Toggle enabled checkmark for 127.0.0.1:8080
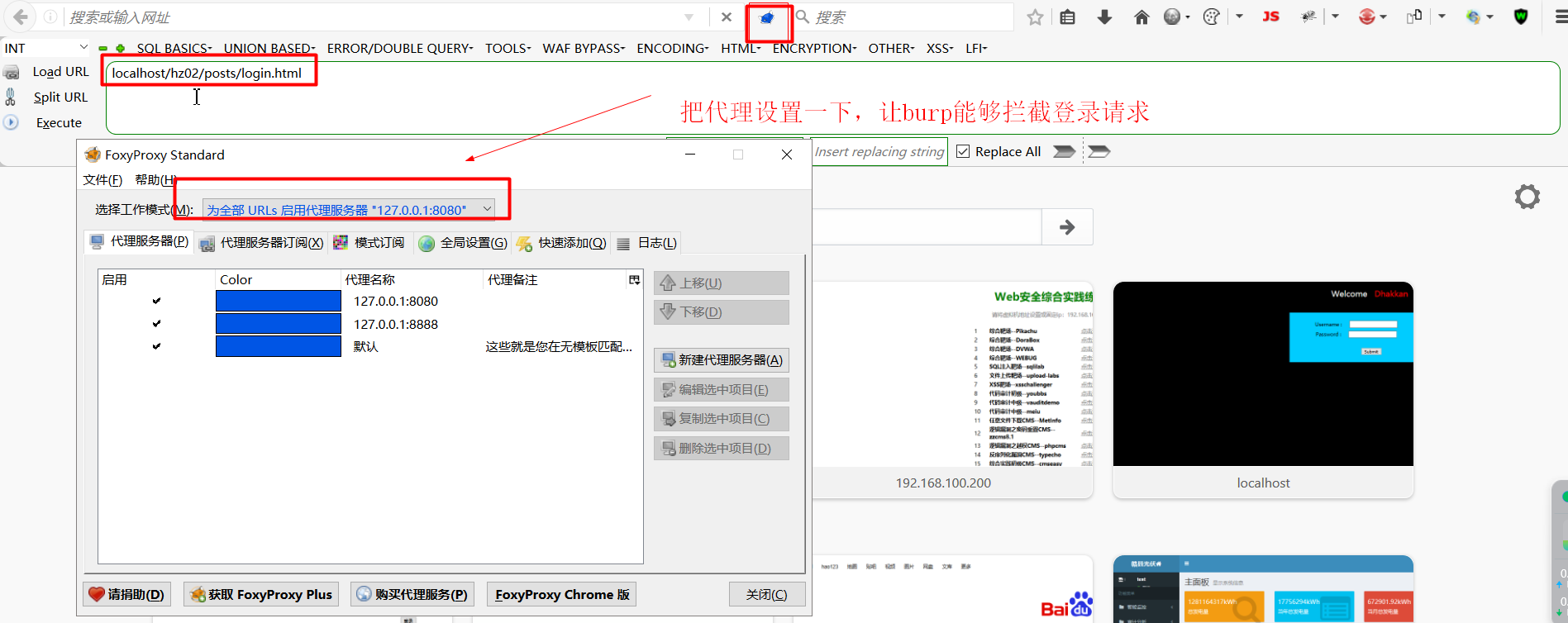The height and width of the screenshot is (623, 1568). 156,301
